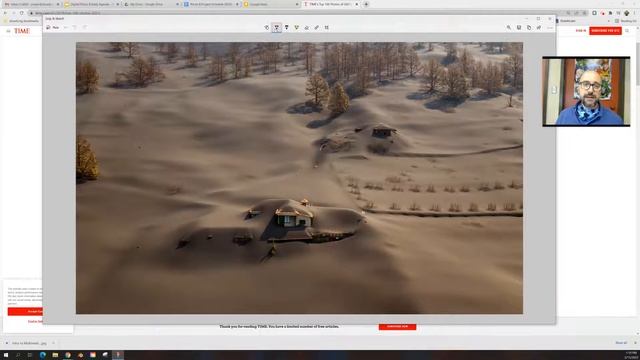Open TIME site hamburger menu
640x360 pixels.
(8, 31)
